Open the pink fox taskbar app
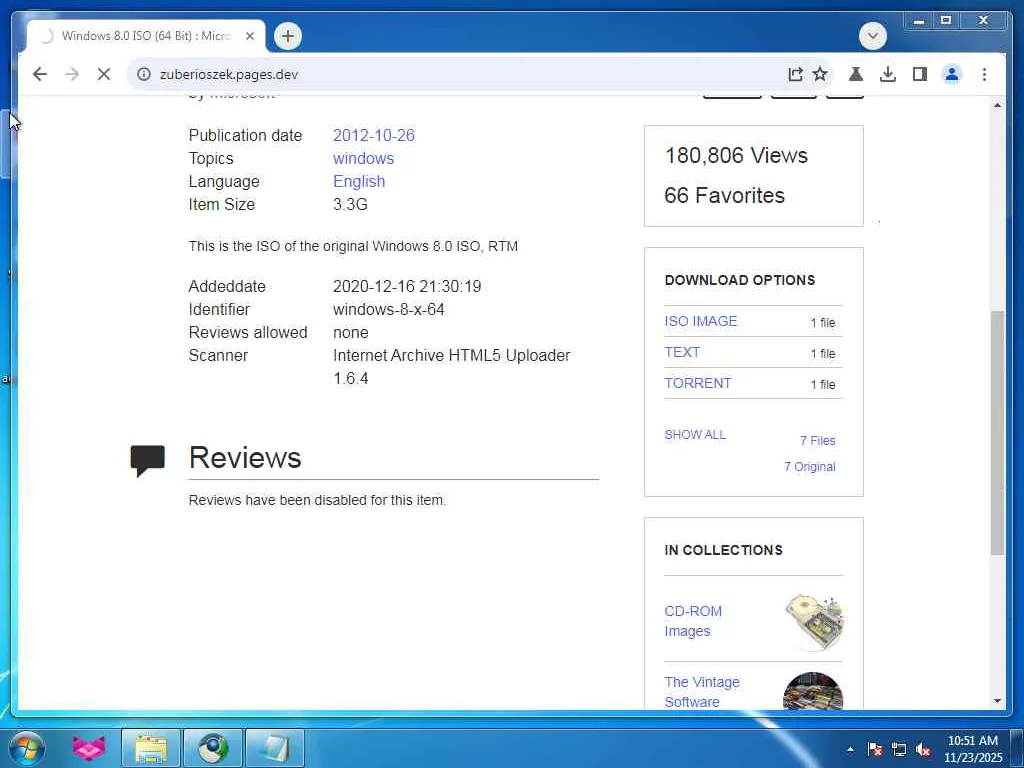This screenshot has width=1024, height=768. [89, 748]
